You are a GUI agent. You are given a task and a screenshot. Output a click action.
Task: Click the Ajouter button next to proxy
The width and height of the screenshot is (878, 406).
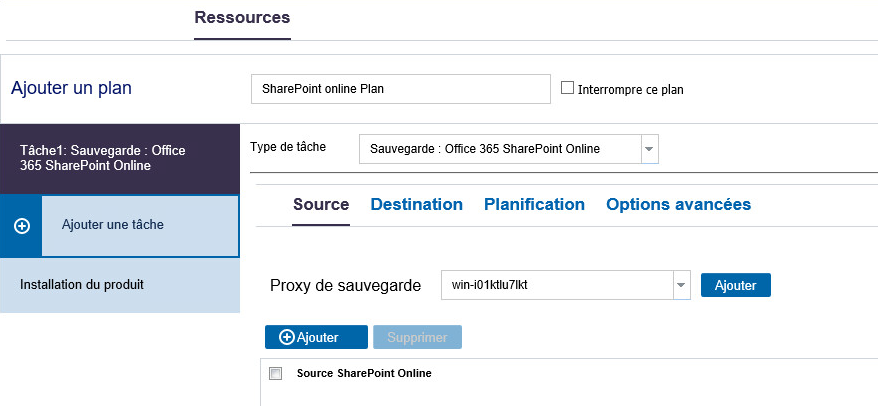coord(735,285)
